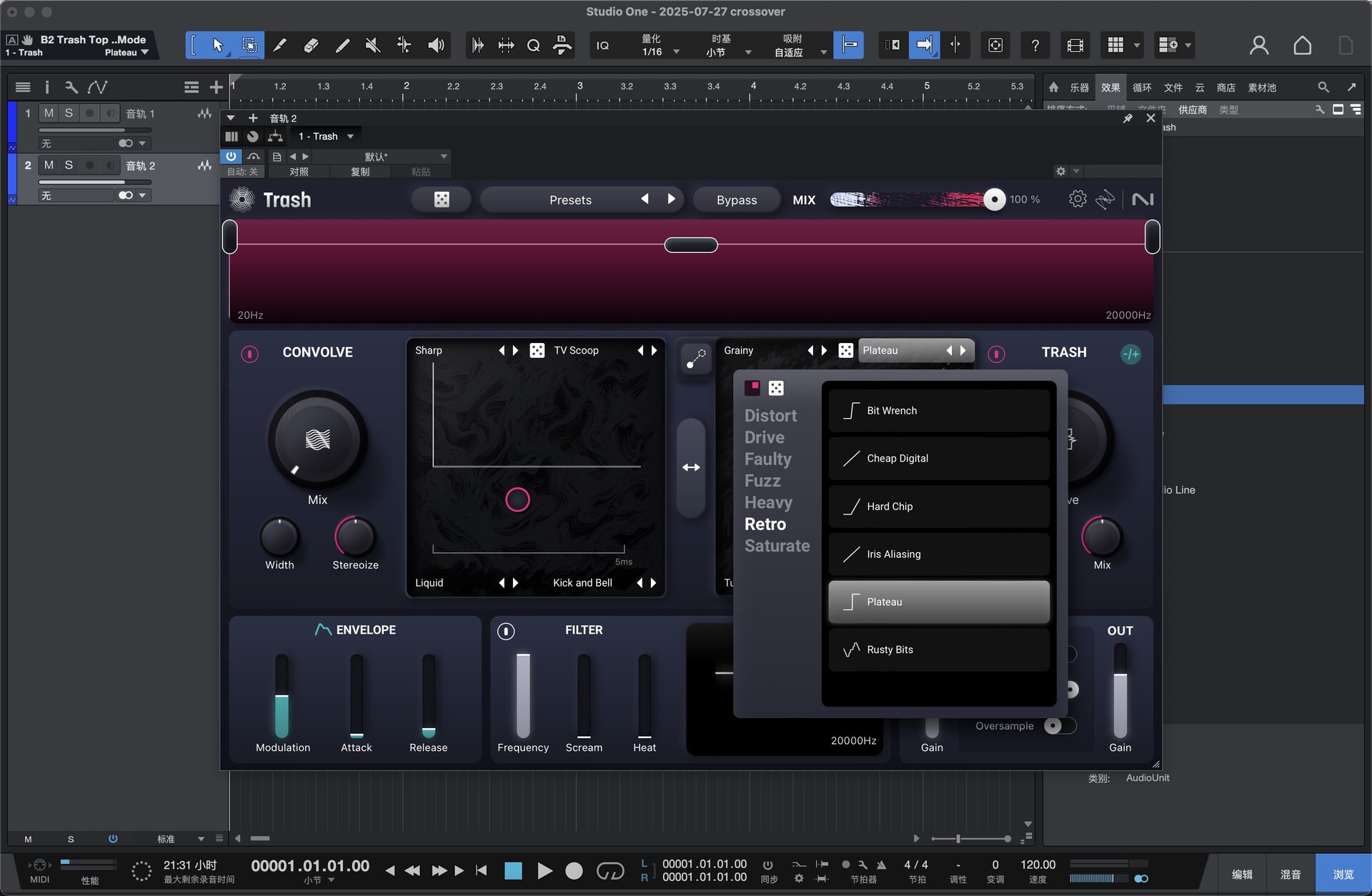Open the IQ quantize option
1372x896 pixels.
[602, 45]
